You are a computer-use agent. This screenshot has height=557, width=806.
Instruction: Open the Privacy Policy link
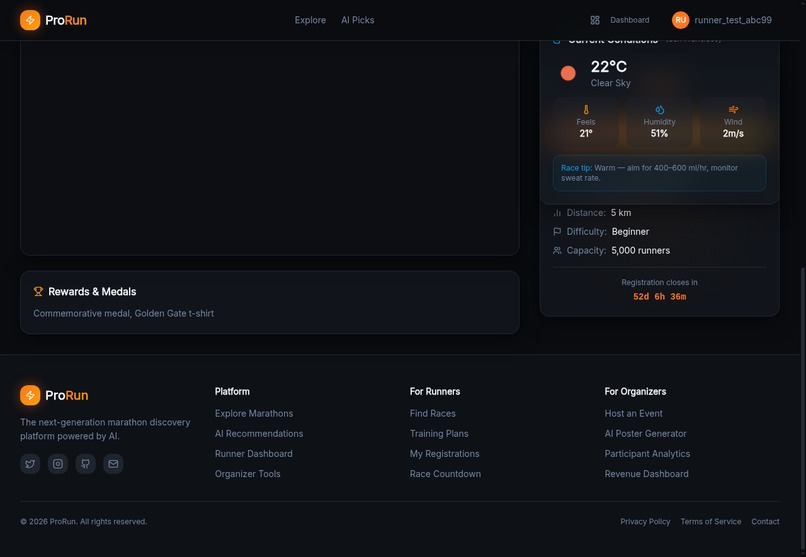tap(645, 522)
